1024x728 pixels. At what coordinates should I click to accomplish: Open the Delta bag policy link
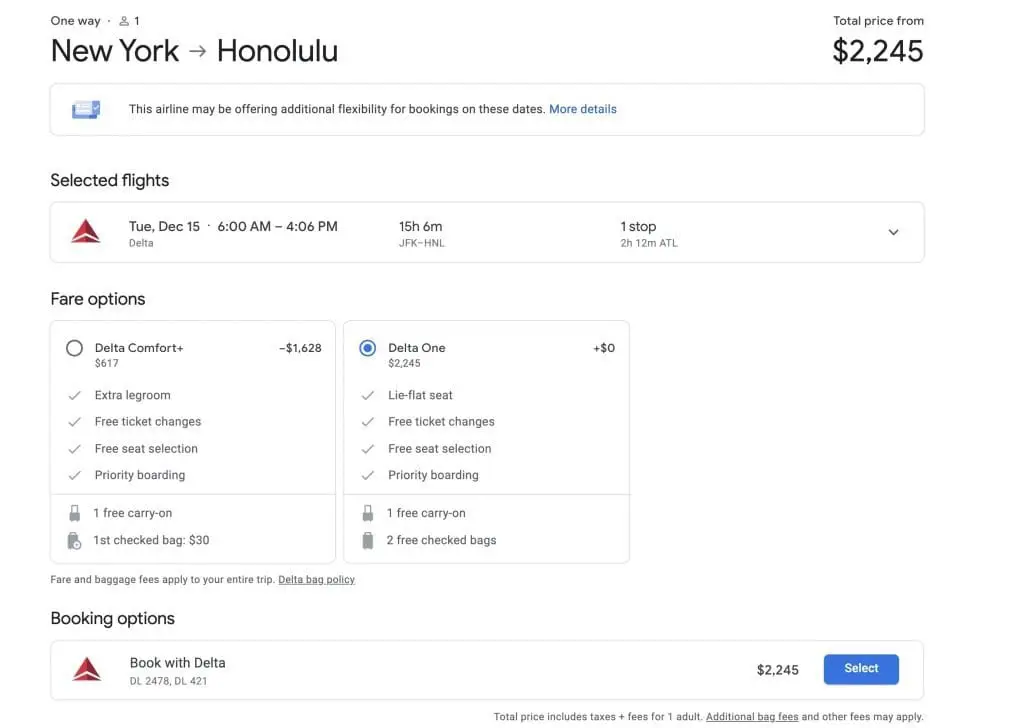tap(316, 580)
